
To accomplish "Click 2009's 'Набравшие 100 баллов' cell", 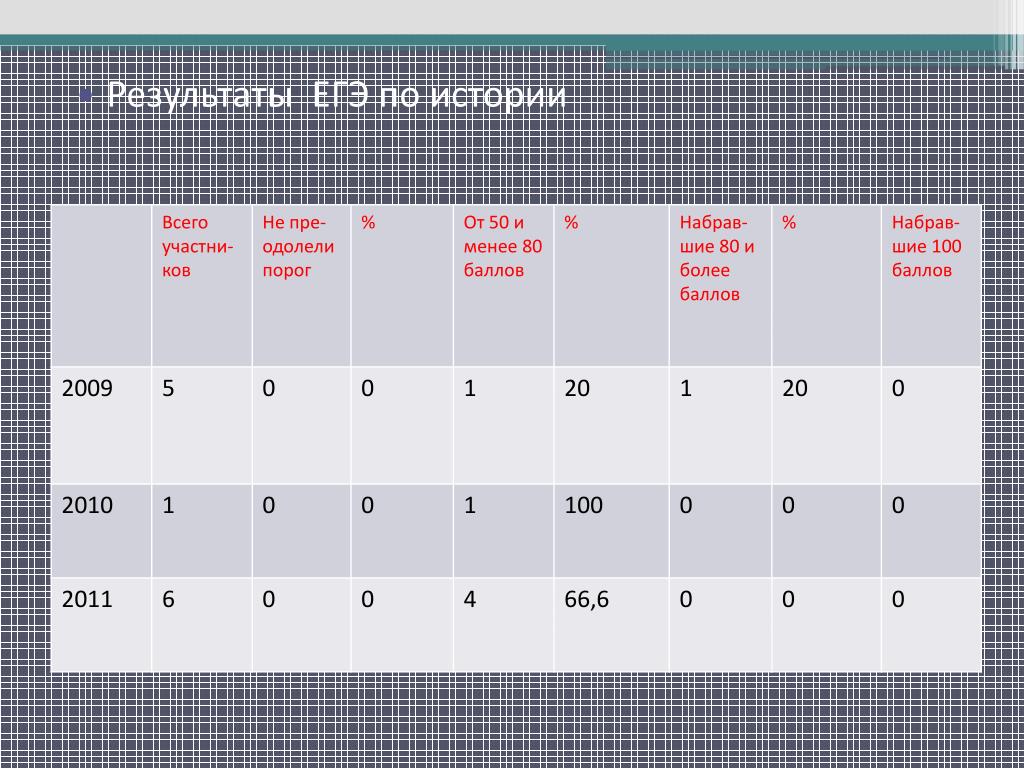I will (x=931, y=425).
